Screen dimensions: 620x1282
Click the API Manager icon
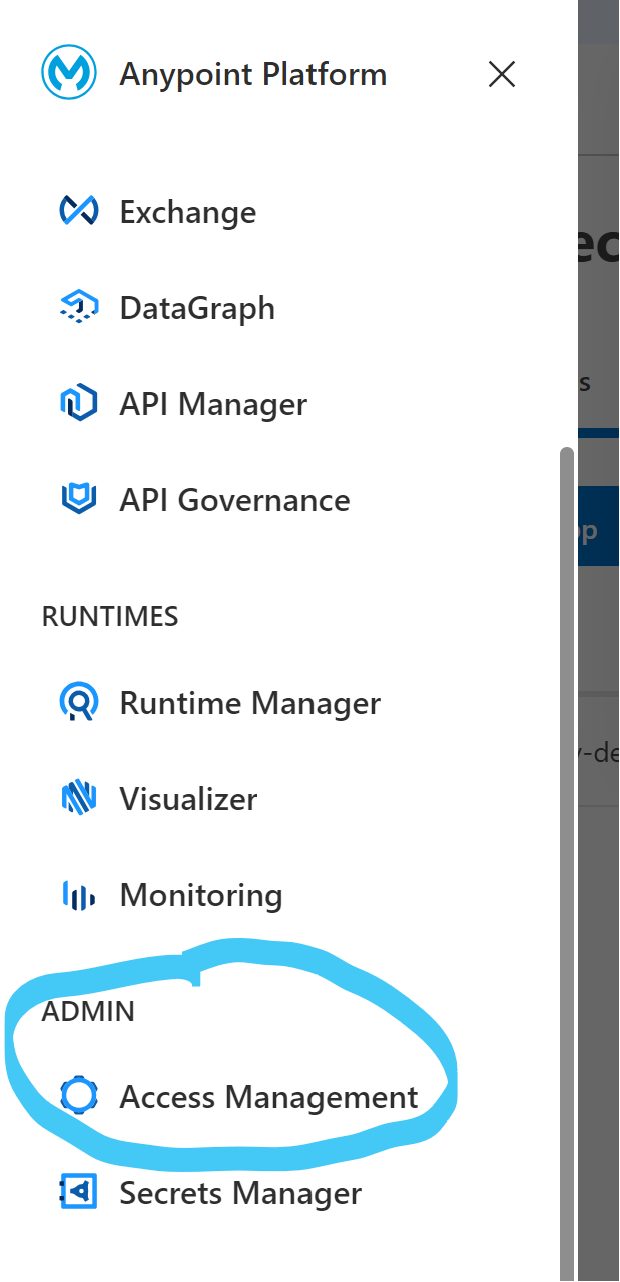coord(78,403)
